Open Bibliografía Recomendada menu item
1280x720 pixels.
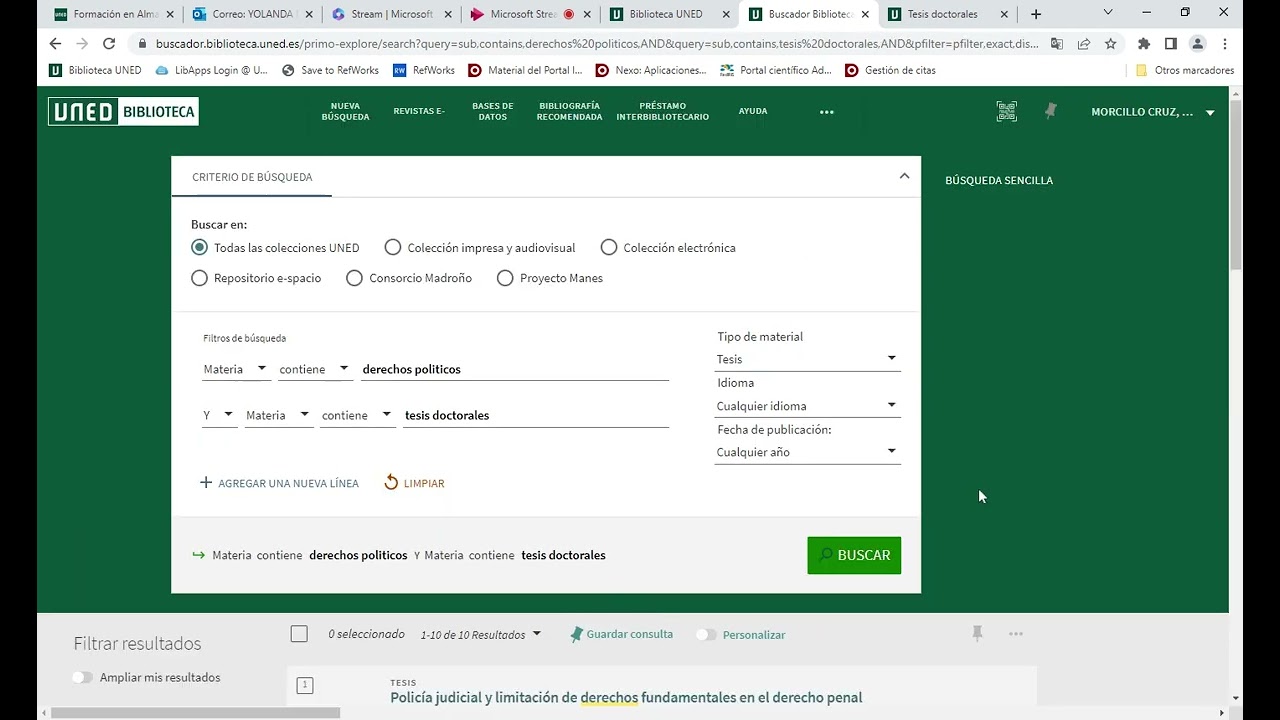[569, 111]
